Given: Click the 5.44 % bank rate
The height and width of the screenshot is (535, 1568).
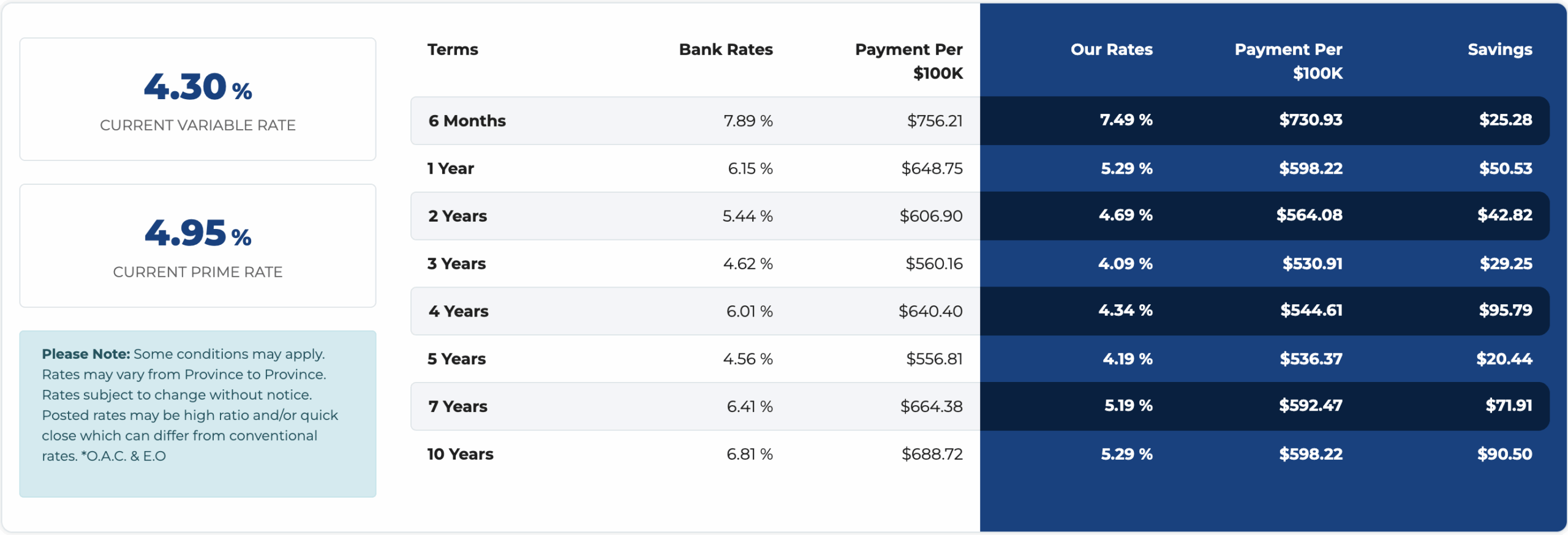Looking at the screenshot, I should 747,216.
